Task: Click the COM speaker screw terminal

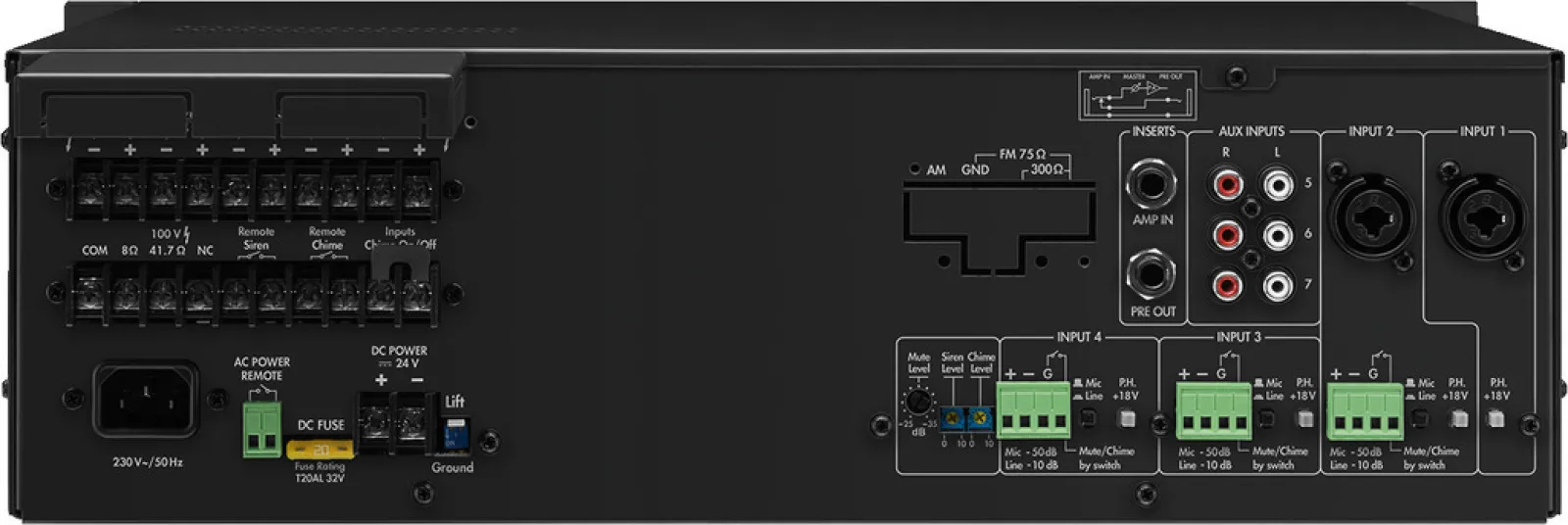Action: click(90, 295)
